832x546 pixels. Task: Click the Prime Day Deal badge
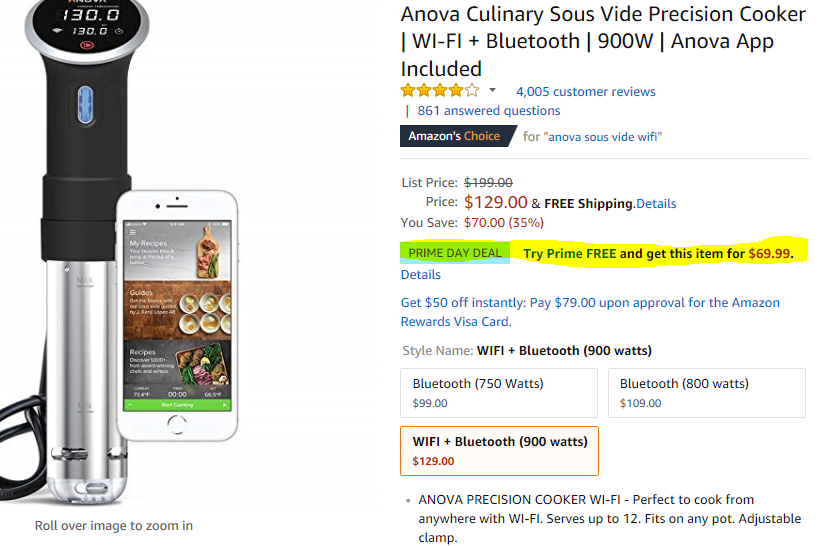pyautogui.click(x=455, y=253)
